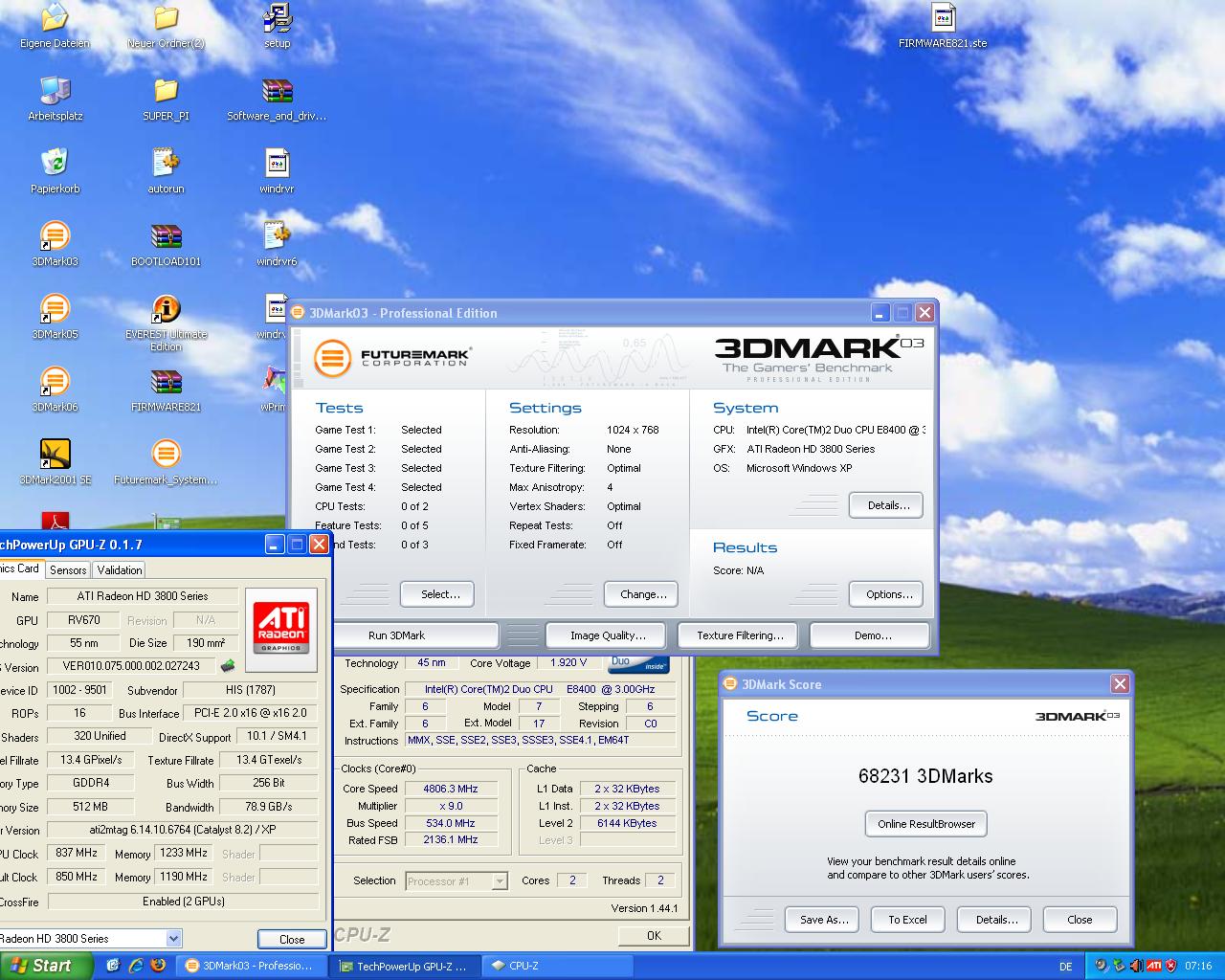Select the FIRMWARE821 archive icon
Screen dimensions: 1225x980
166,382
